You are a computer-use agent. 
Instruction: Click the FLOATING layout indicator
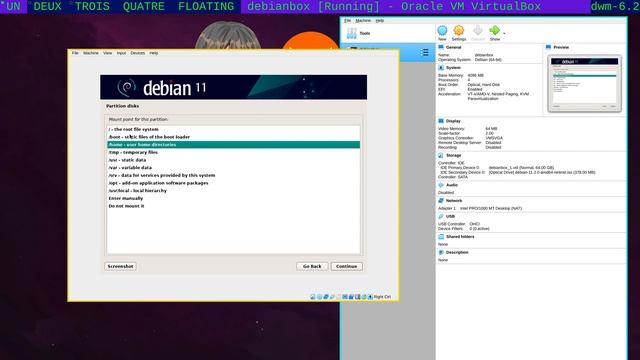tap(206, 7)
